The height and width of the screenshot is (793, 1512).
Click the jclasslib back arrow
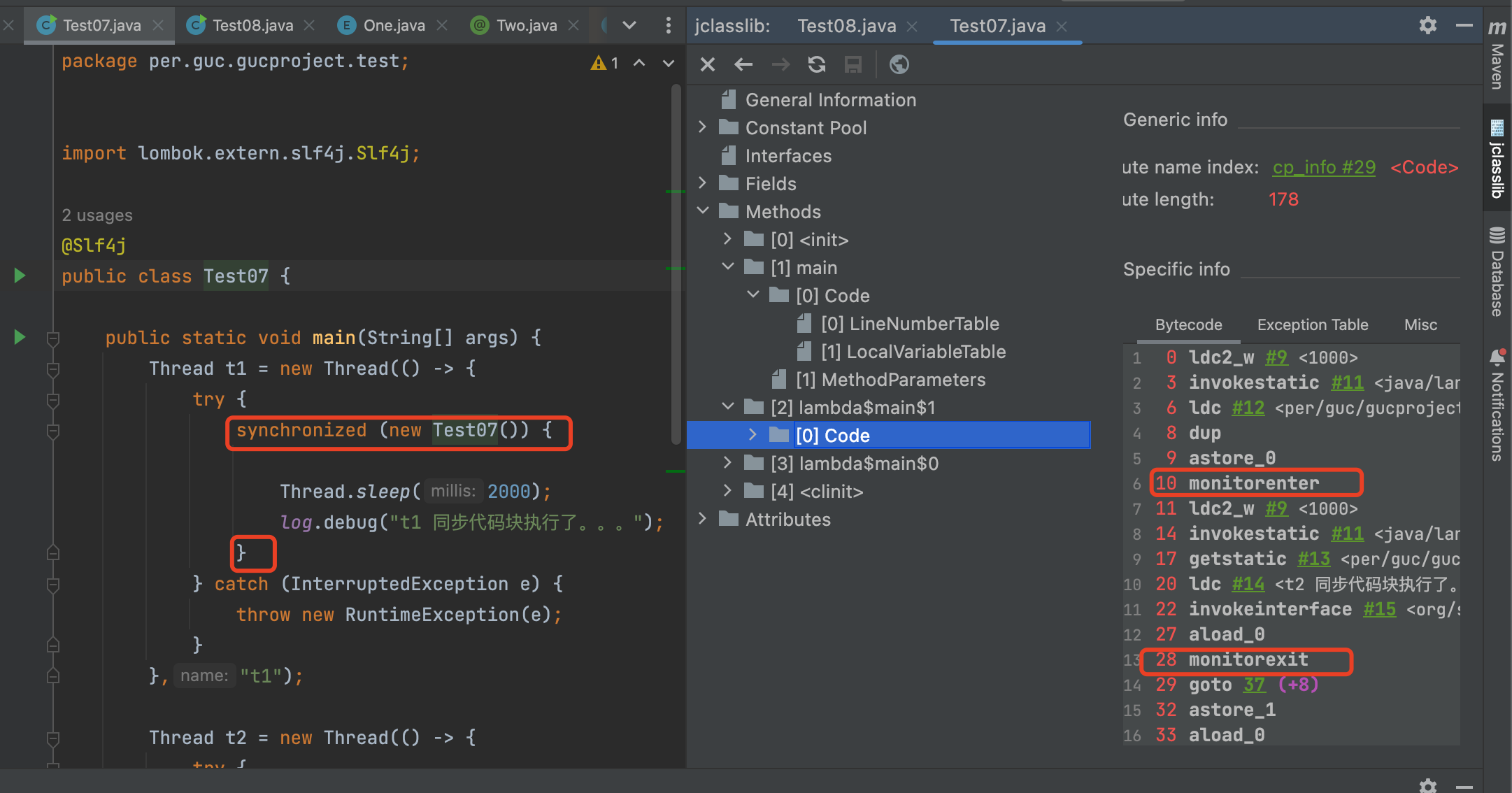[x=743, y=65]
